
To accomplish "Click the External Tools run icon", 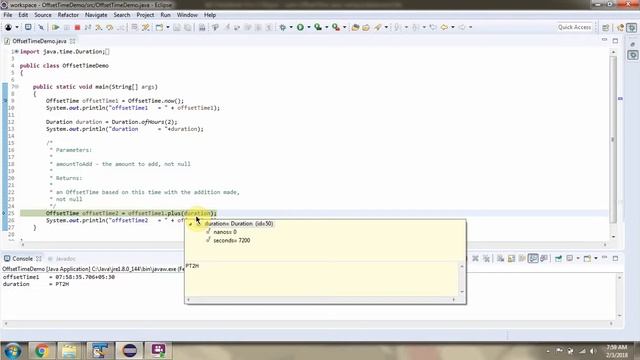I will 336,27.
